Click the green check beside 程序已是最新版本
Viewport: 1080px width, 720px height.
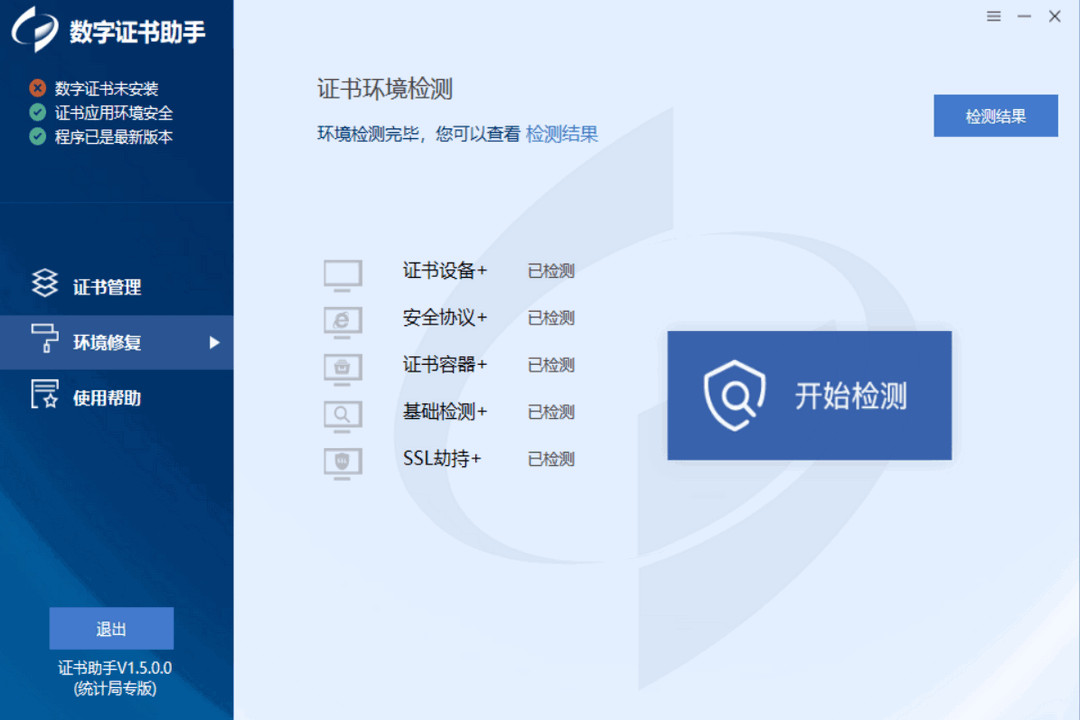[38, 136]
